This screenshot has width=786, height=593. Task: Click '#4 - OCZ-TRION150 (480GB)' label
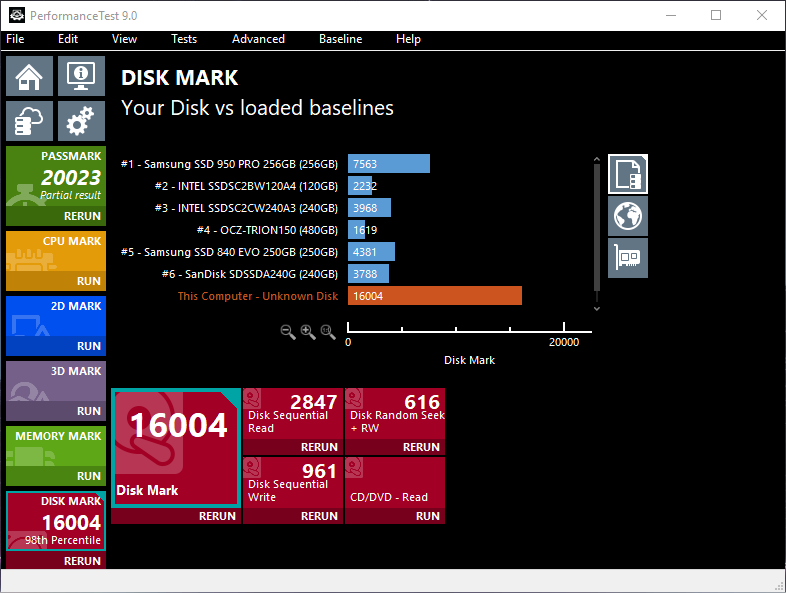click(267, 230)
